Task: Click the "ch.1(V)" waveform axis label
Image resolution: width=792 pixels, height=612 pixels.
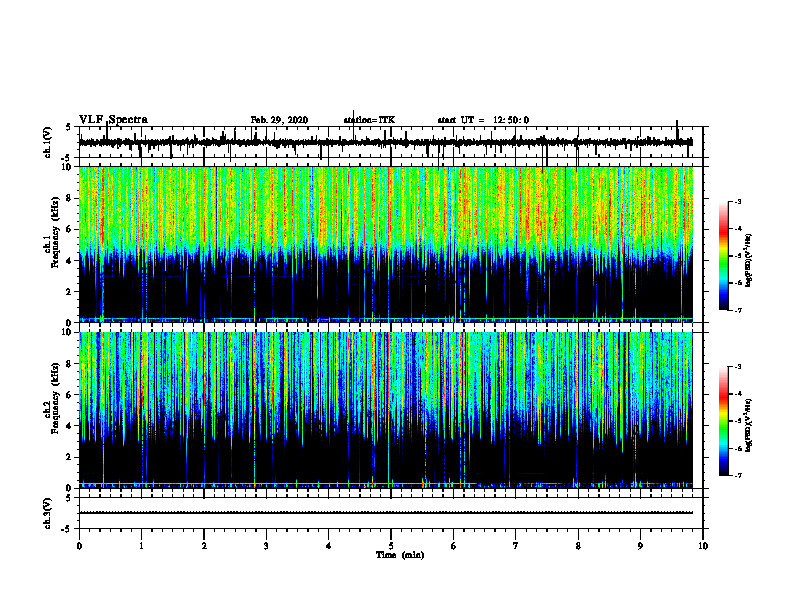Action: (48, 142)
